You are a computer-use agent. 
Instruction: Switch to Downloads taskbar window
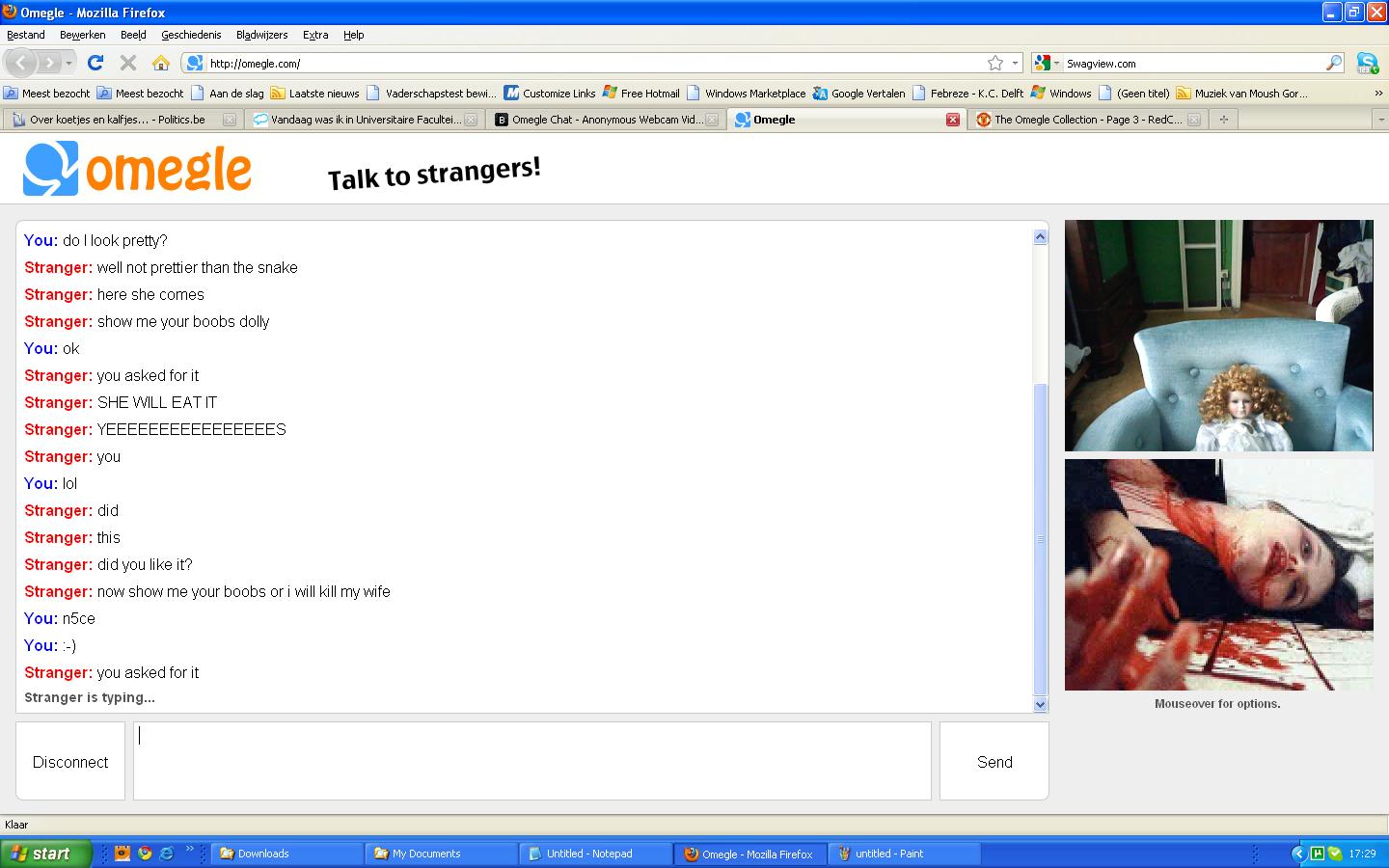tap(287, 854)
